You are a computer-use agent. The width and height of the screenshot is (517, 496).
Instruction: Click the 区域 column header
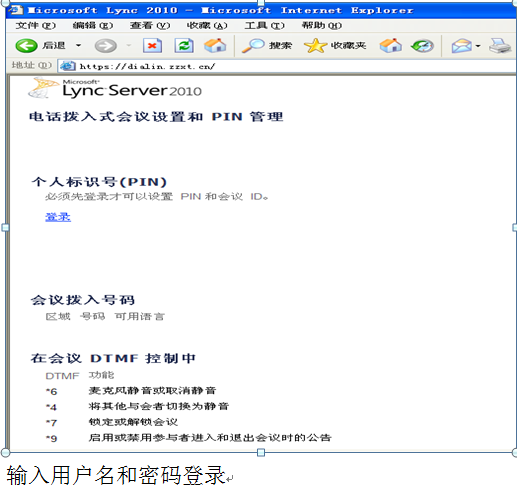coord(58,316)
